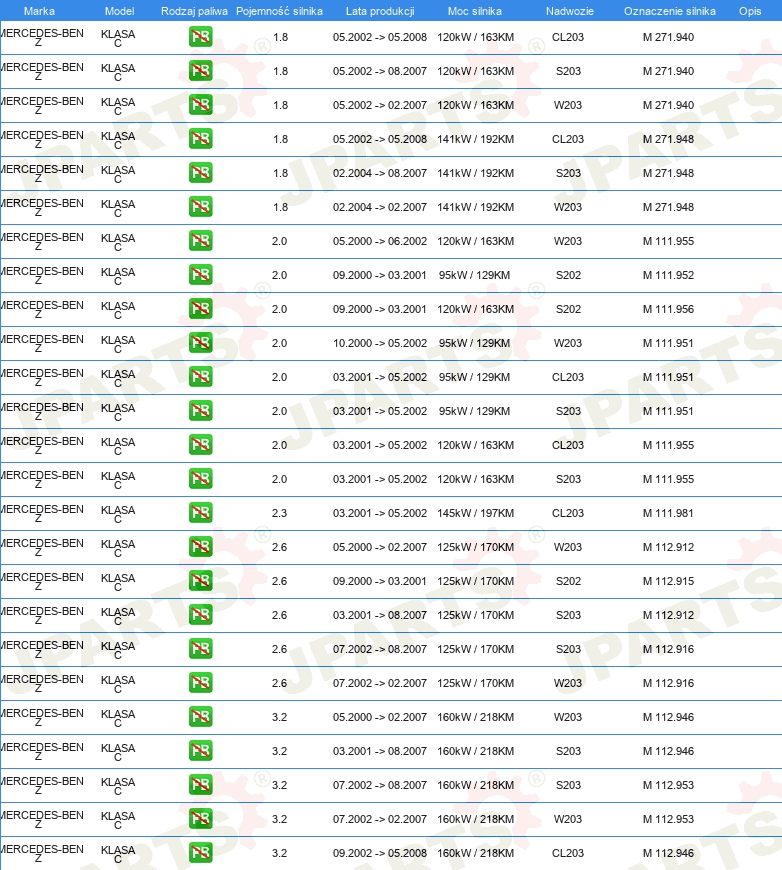
Task: Click petrol icon in S203 M 112.953 row
Action: 200,785
